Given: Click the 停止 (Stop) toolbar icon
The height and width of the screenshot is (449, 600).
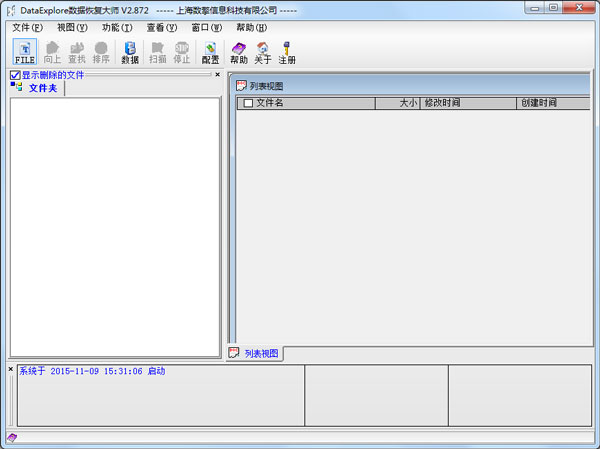Looking at the screenshot, I should point(182,52).
